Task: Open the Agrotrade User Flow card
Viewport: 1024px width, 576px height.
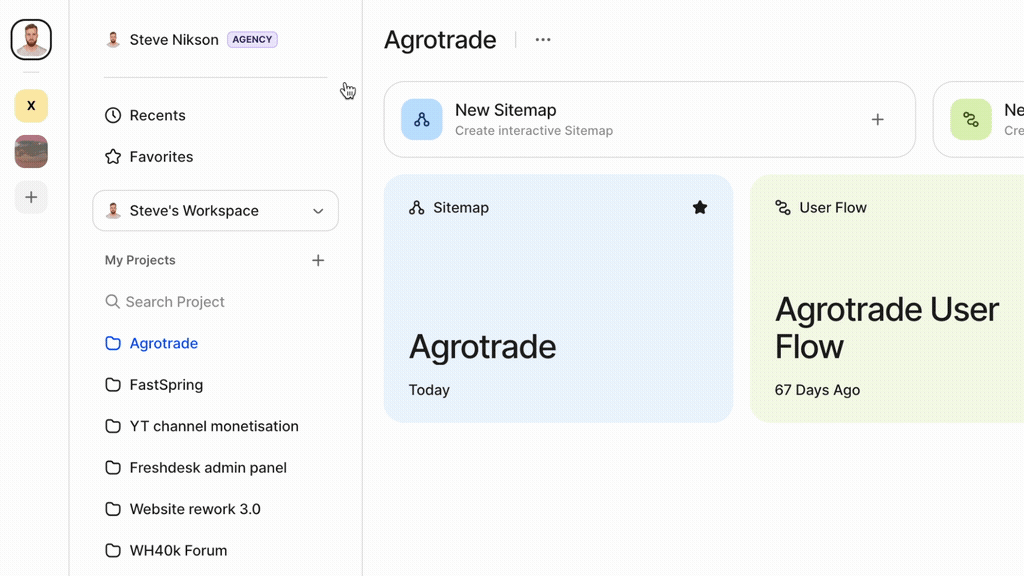Action: [x=886, y=320]
